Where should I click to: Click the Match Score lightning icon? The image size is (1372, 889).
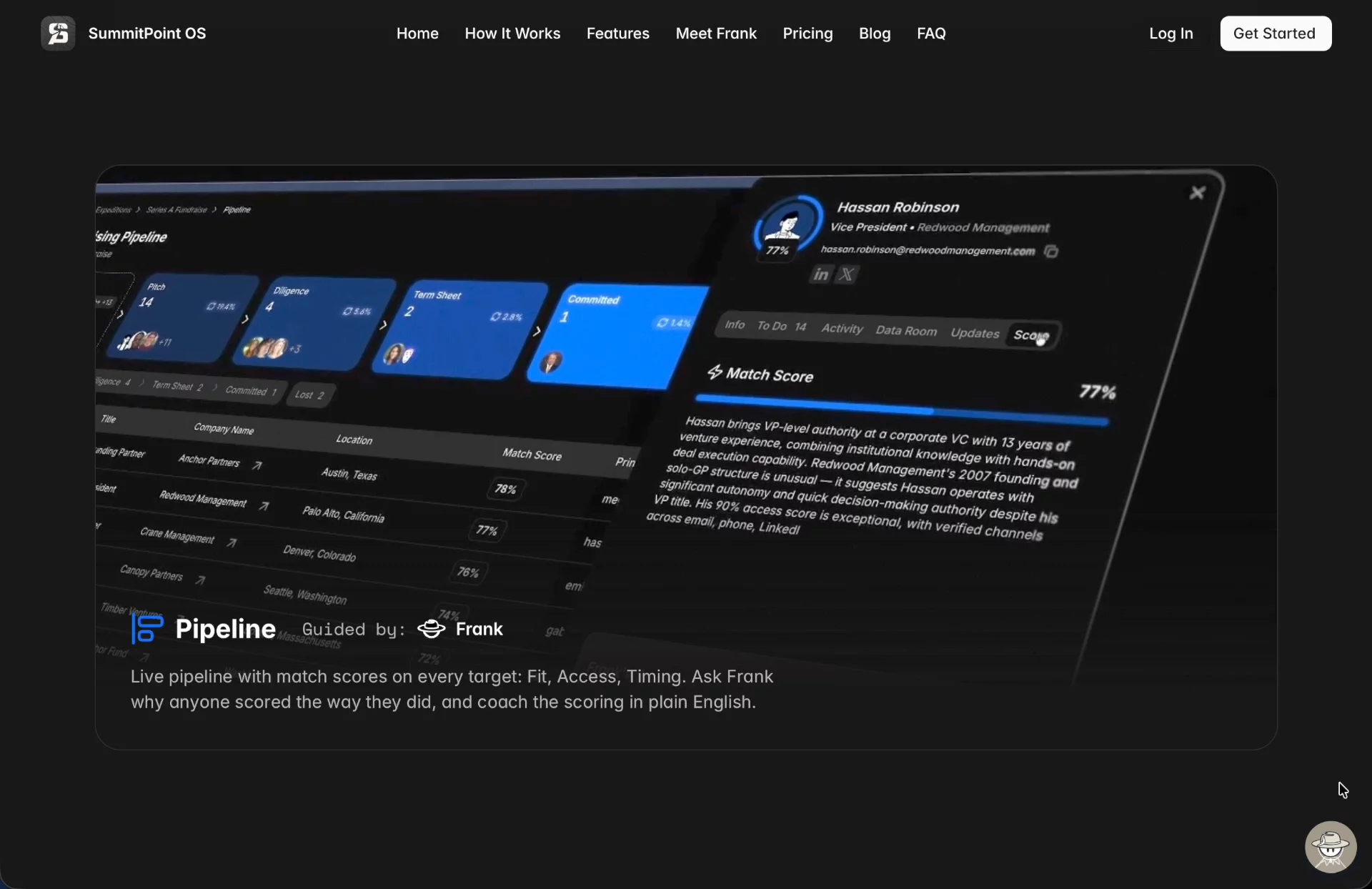[715, 372]
